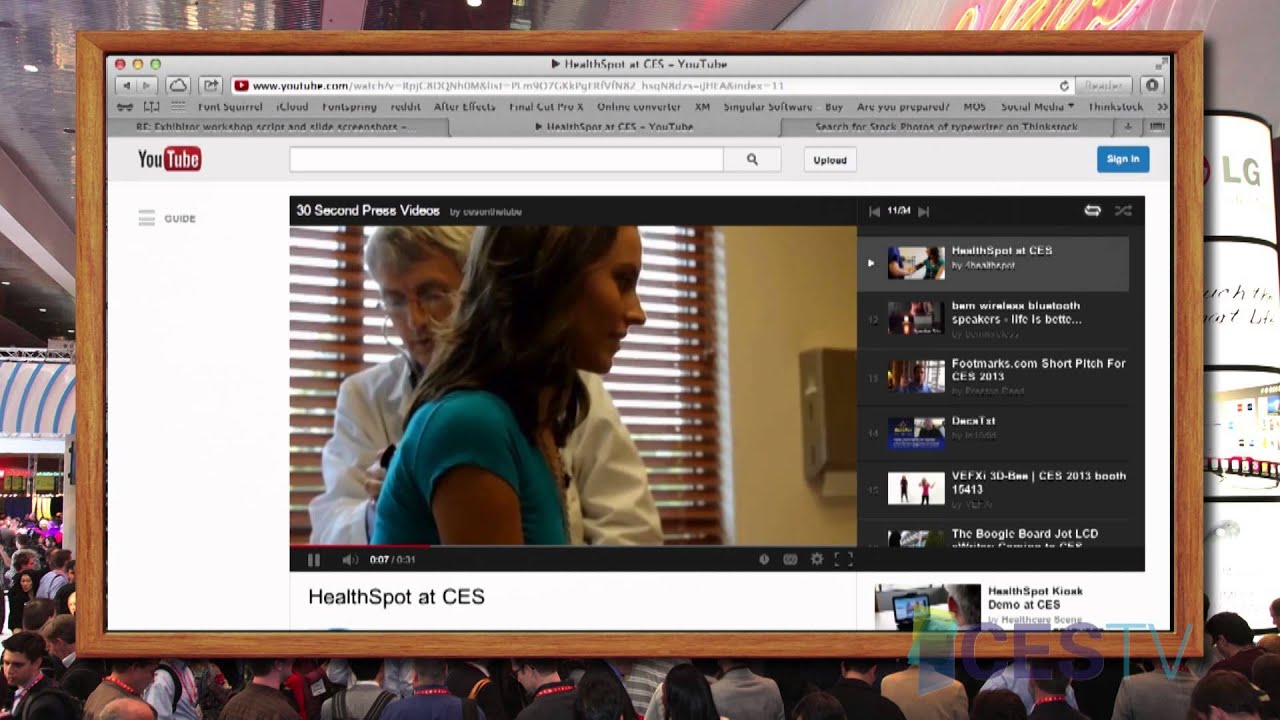The width and height of the screenshot is (1280, 720).
Task: Switch to the Thinkstock typewriter search tab
Action: pyautogui.click(x=947, y=127)
